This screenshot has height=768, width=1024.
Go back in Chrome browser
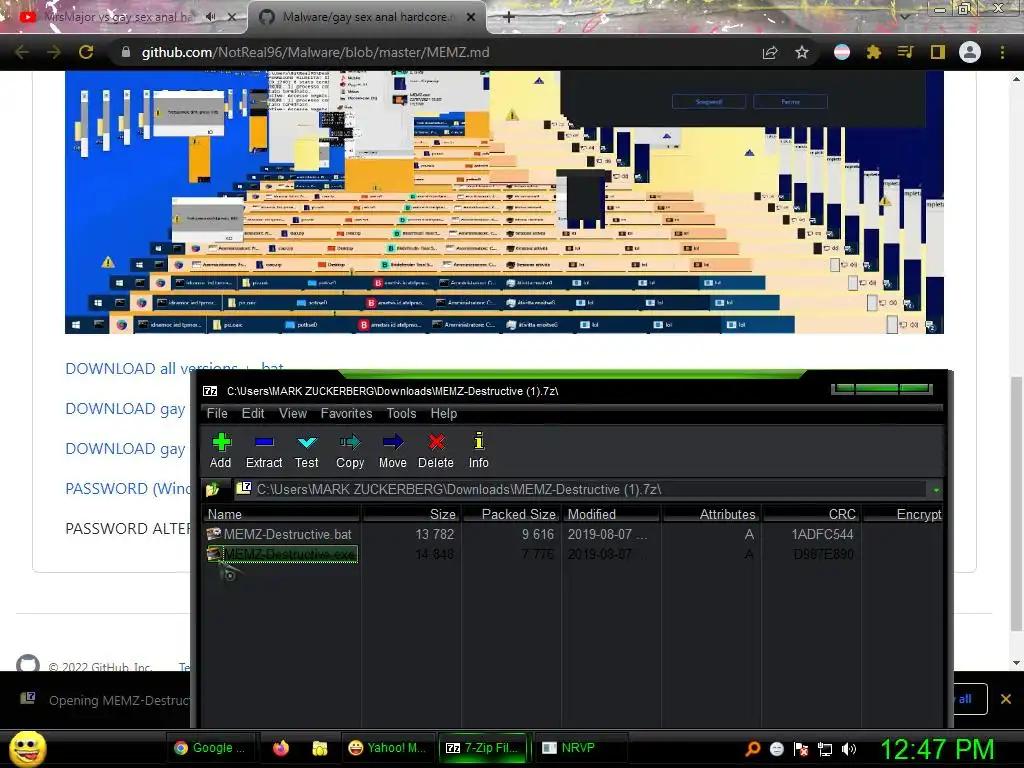tap(22, 52)
